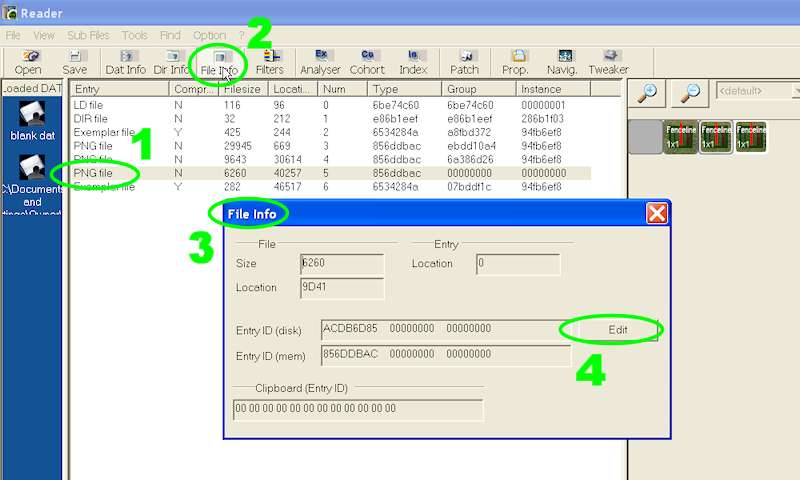Click the Entry ID (mem) field
The image size is (800, 480).
point(446,355)
